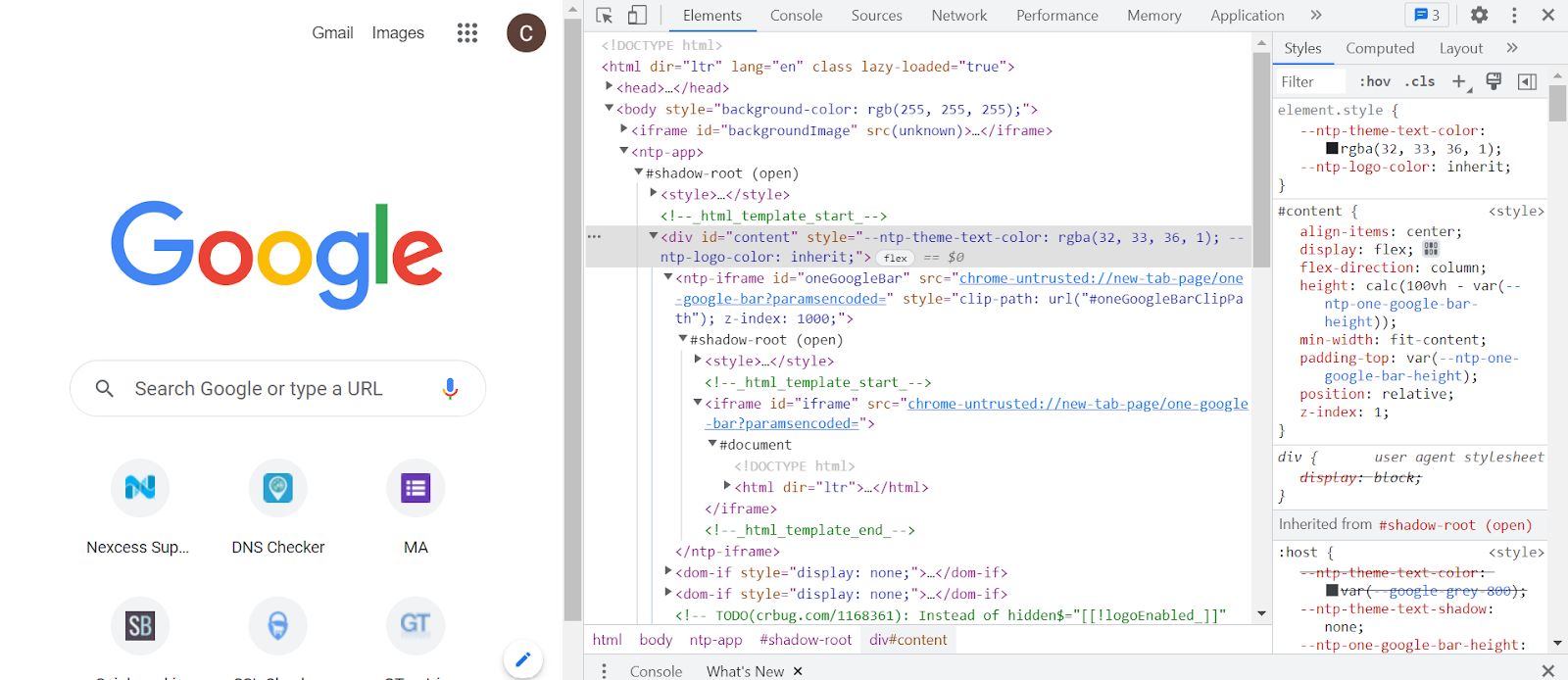Collapse the ntp-app element node

click(624, 151)
